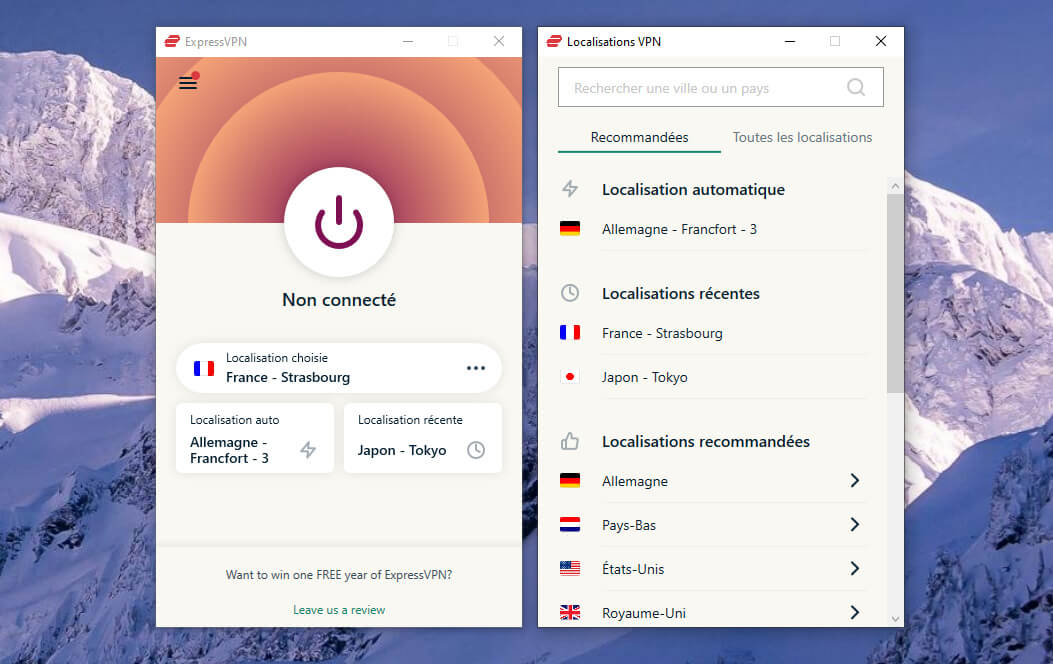
Task: Click the scrollbar down arrow in locations list
Action: pyautogui.click(x=895, y=619)
